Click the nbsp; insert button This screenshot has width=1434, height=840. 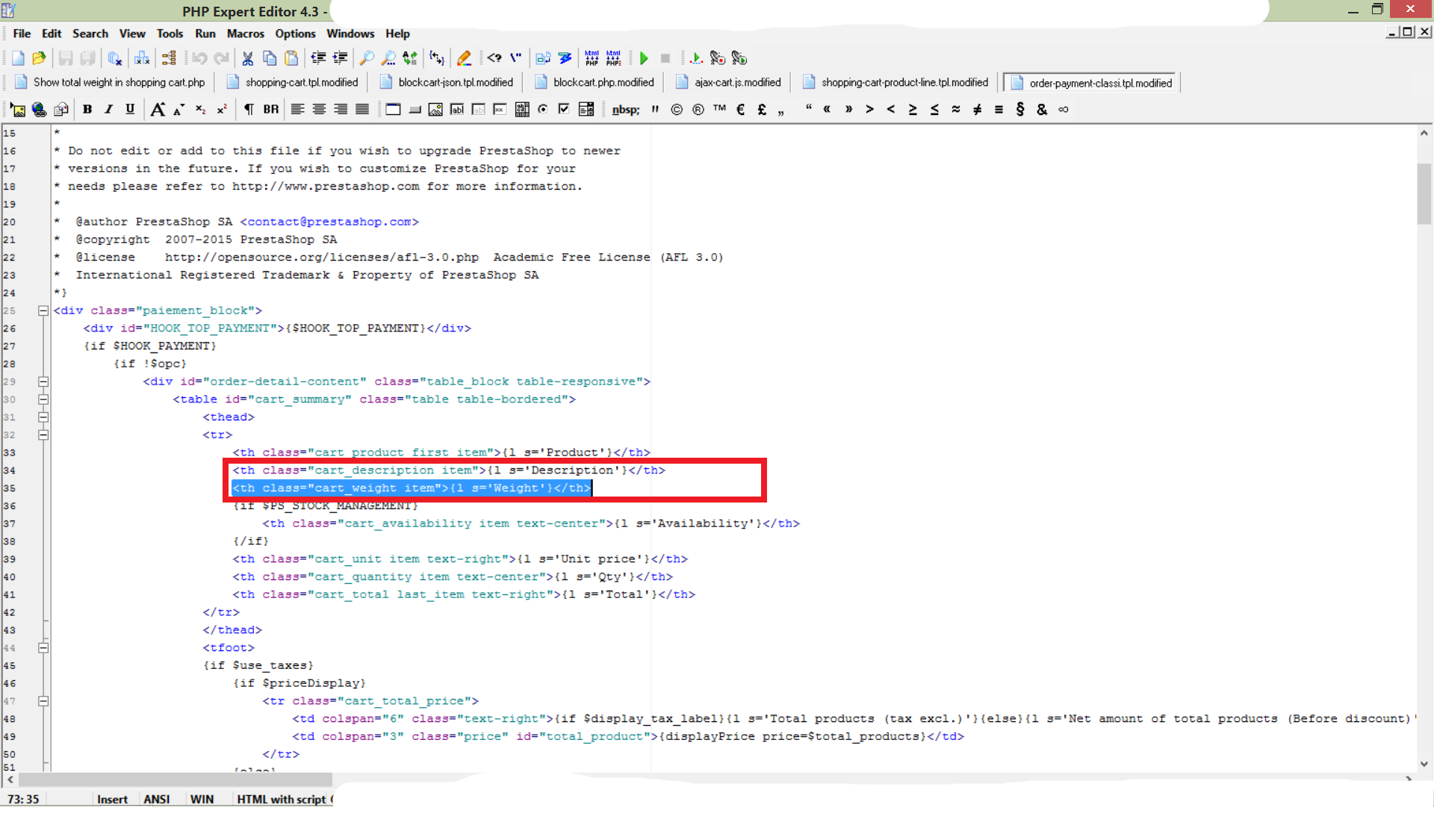pyautogui.click(x=625, y=110)
